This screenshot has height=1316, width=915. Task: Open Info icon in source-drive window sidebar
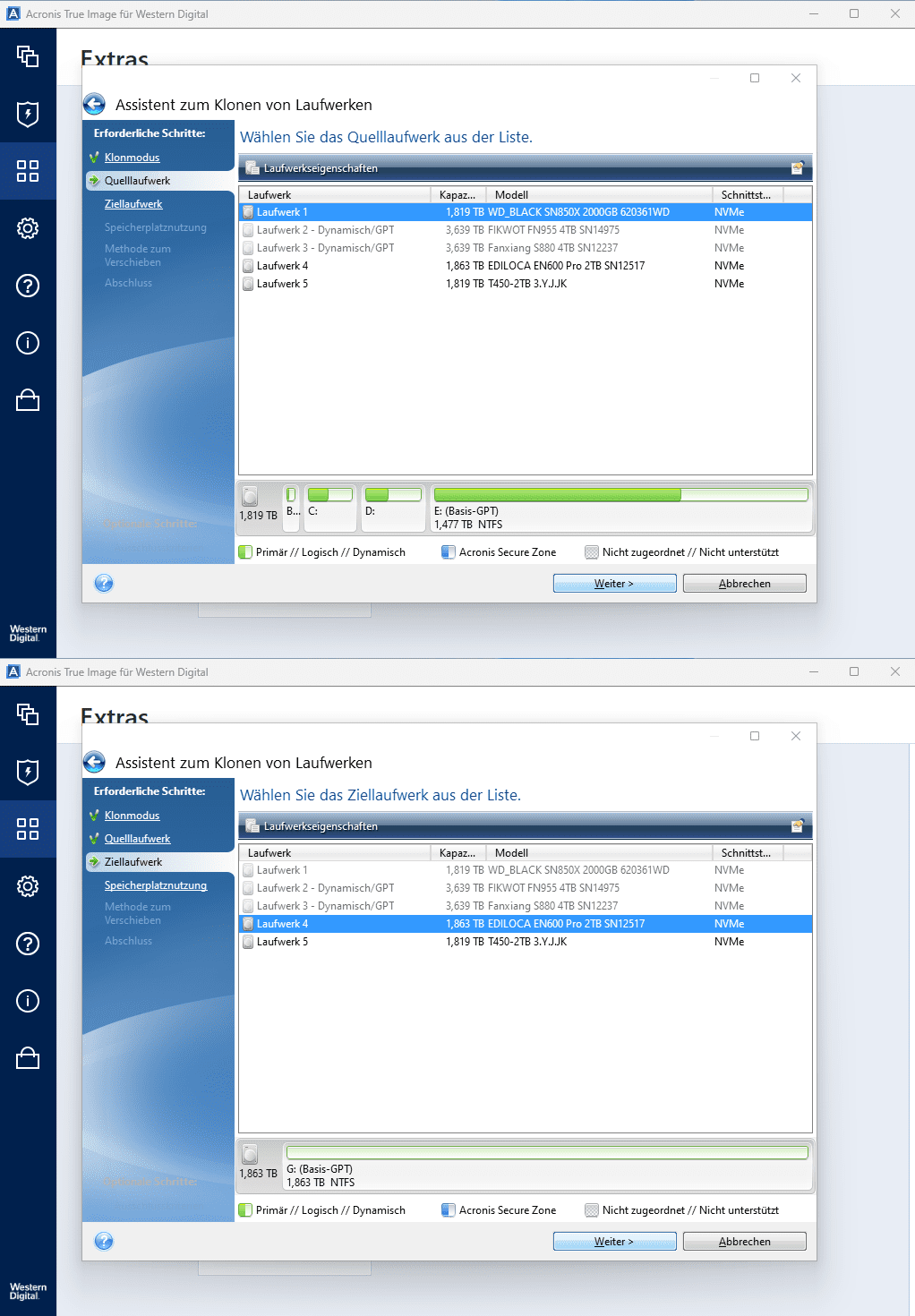tap(28, 343)
